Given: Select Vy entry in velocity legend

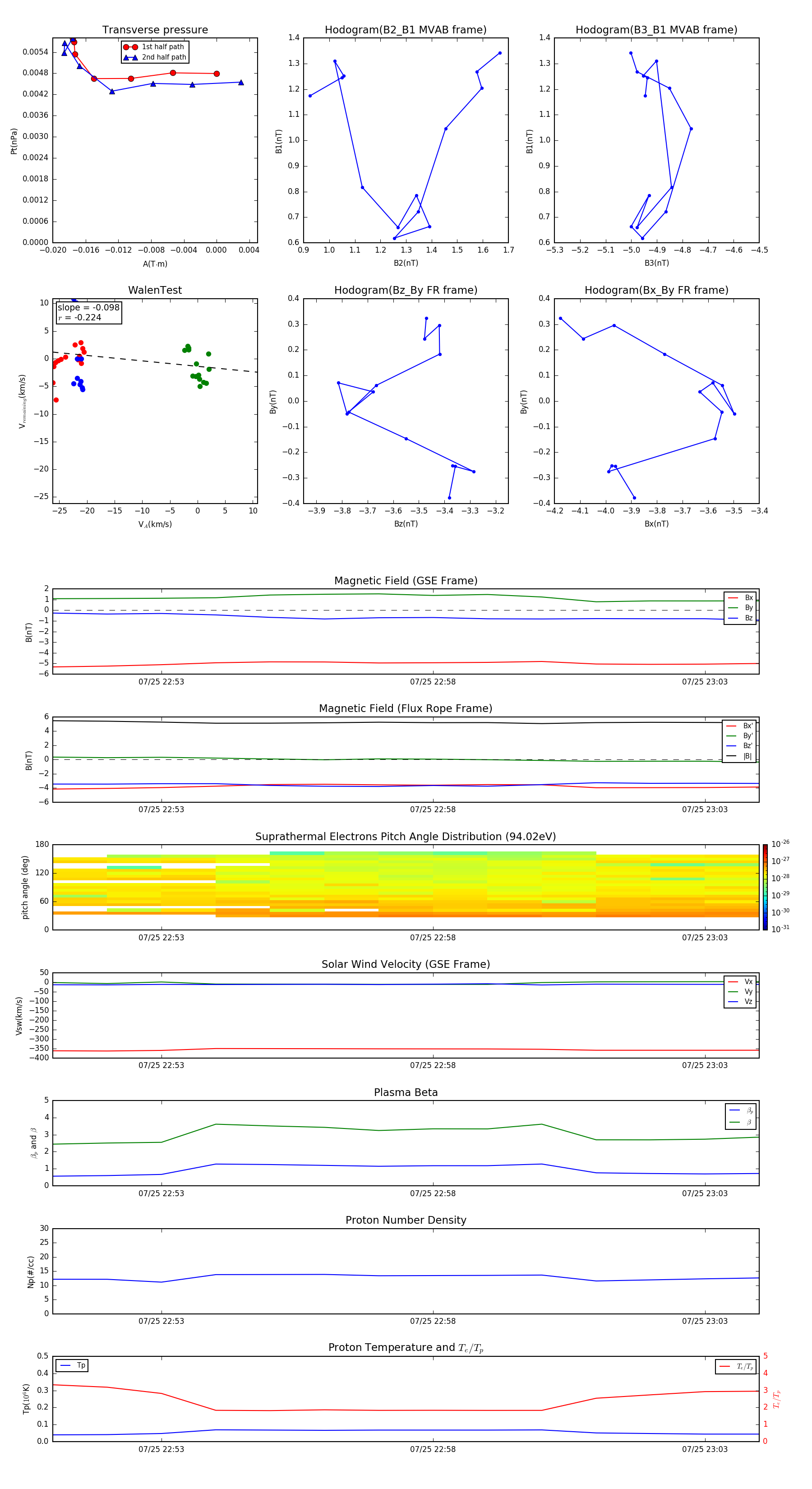Looking at the screenshot, I should 740,992.
